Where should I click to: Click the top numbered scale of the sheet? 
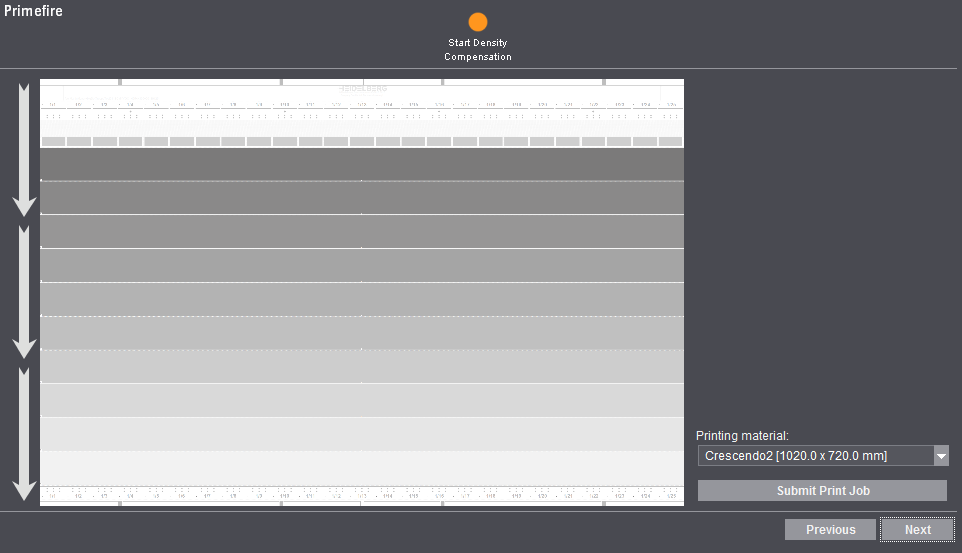[x=362, y=105]
